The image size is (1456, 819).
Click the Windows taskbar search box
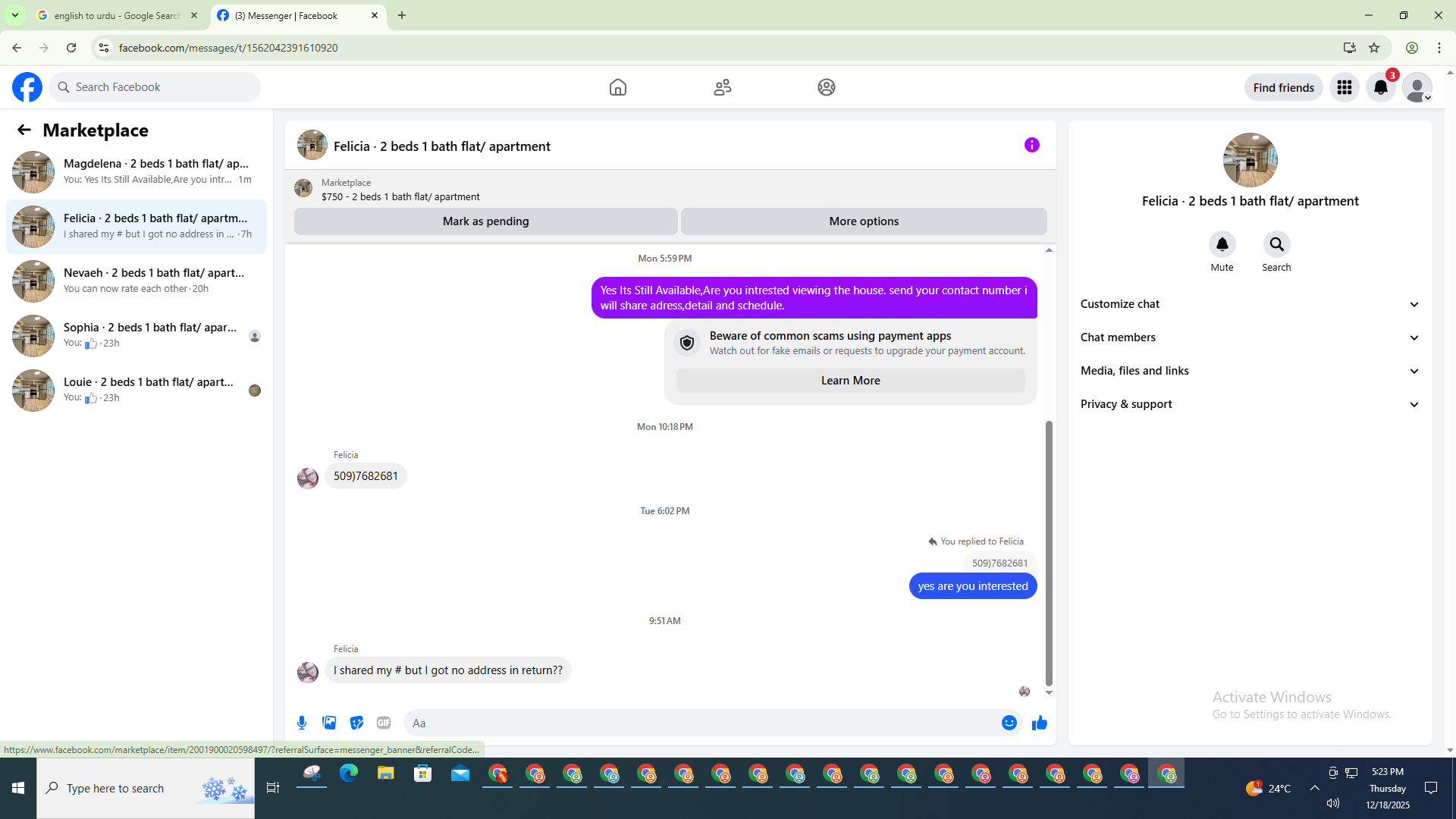point(146,789)
